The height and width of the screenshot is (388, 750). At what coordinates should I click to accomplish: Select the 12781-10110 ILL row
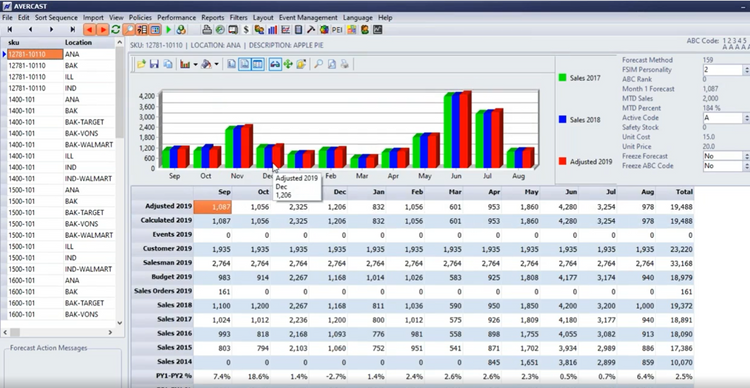(61, 77)
